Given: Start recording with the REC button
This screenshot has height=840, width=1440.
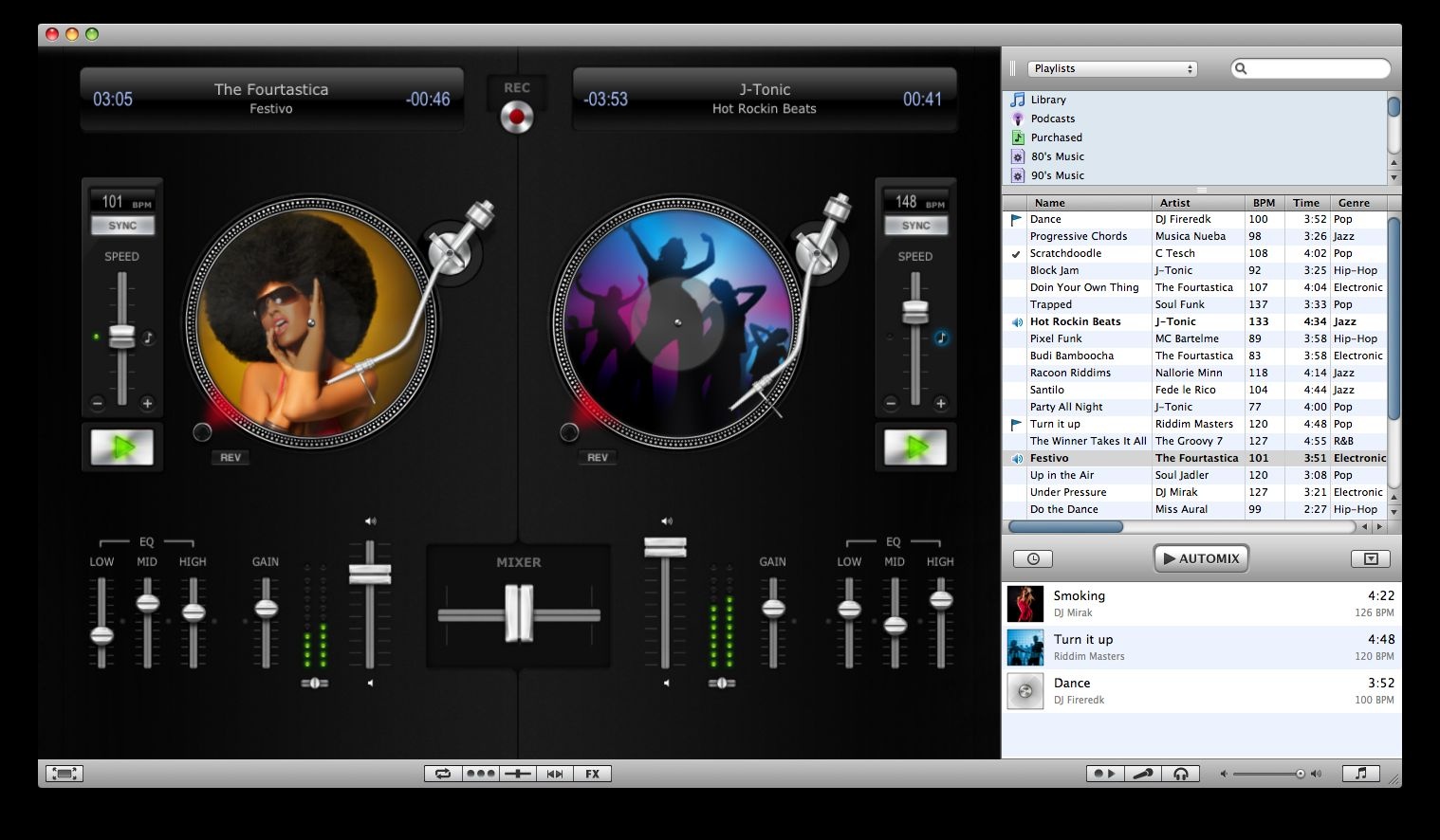Looking at the screenshot, I should click(x=517, y=117).
